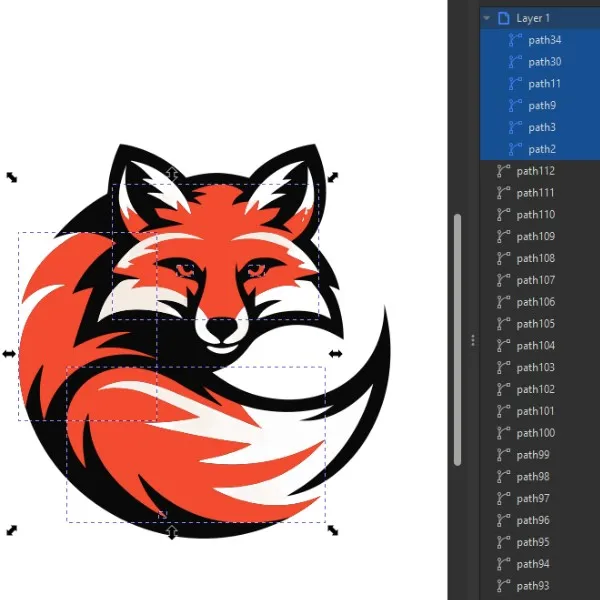Click the bottom-center vertical scale handle

(172, 532)
